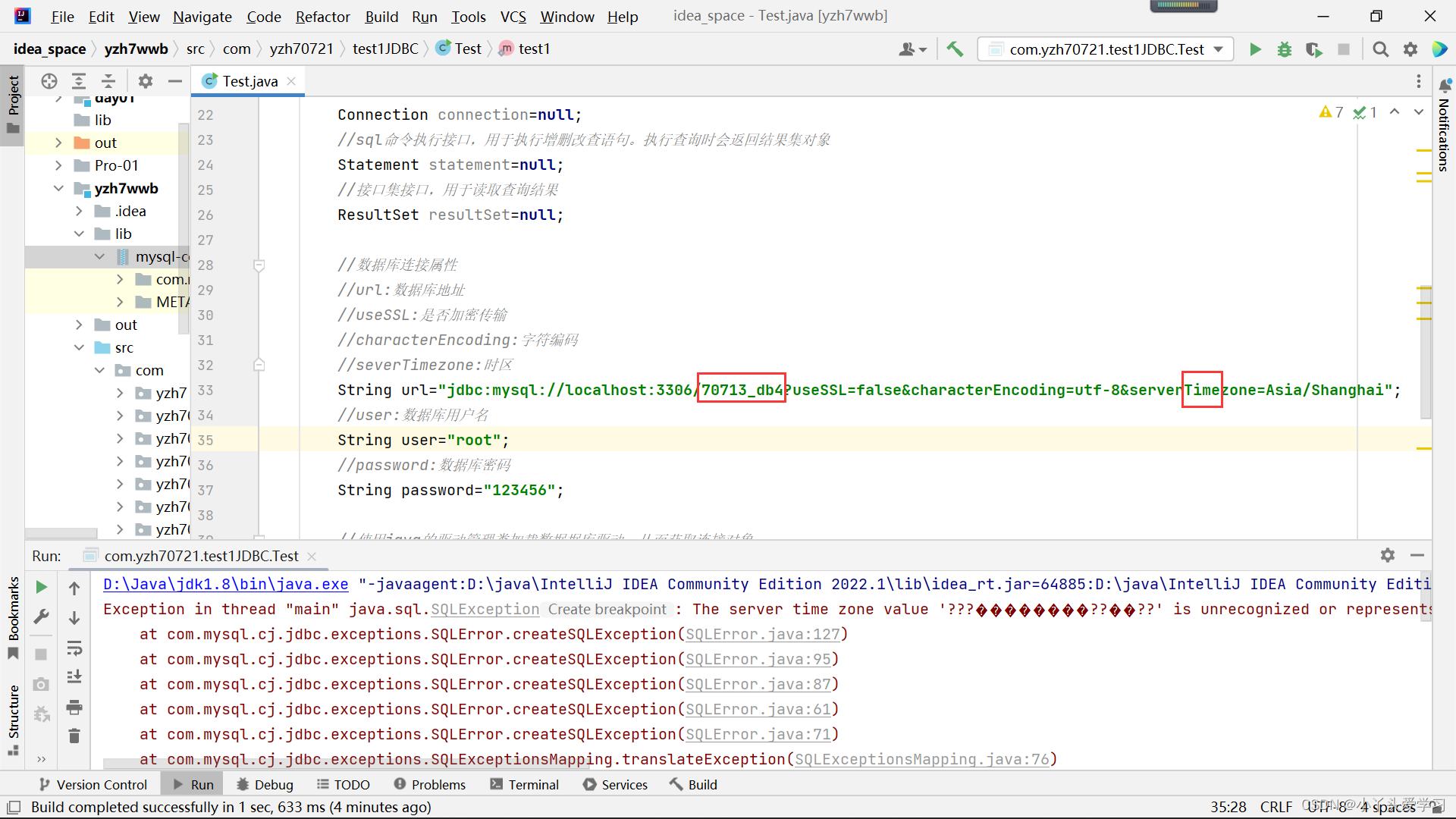Go to previous highlighted error arrow
Image resolution: width=1456 pixels, height=819 pixels.
1395,112
